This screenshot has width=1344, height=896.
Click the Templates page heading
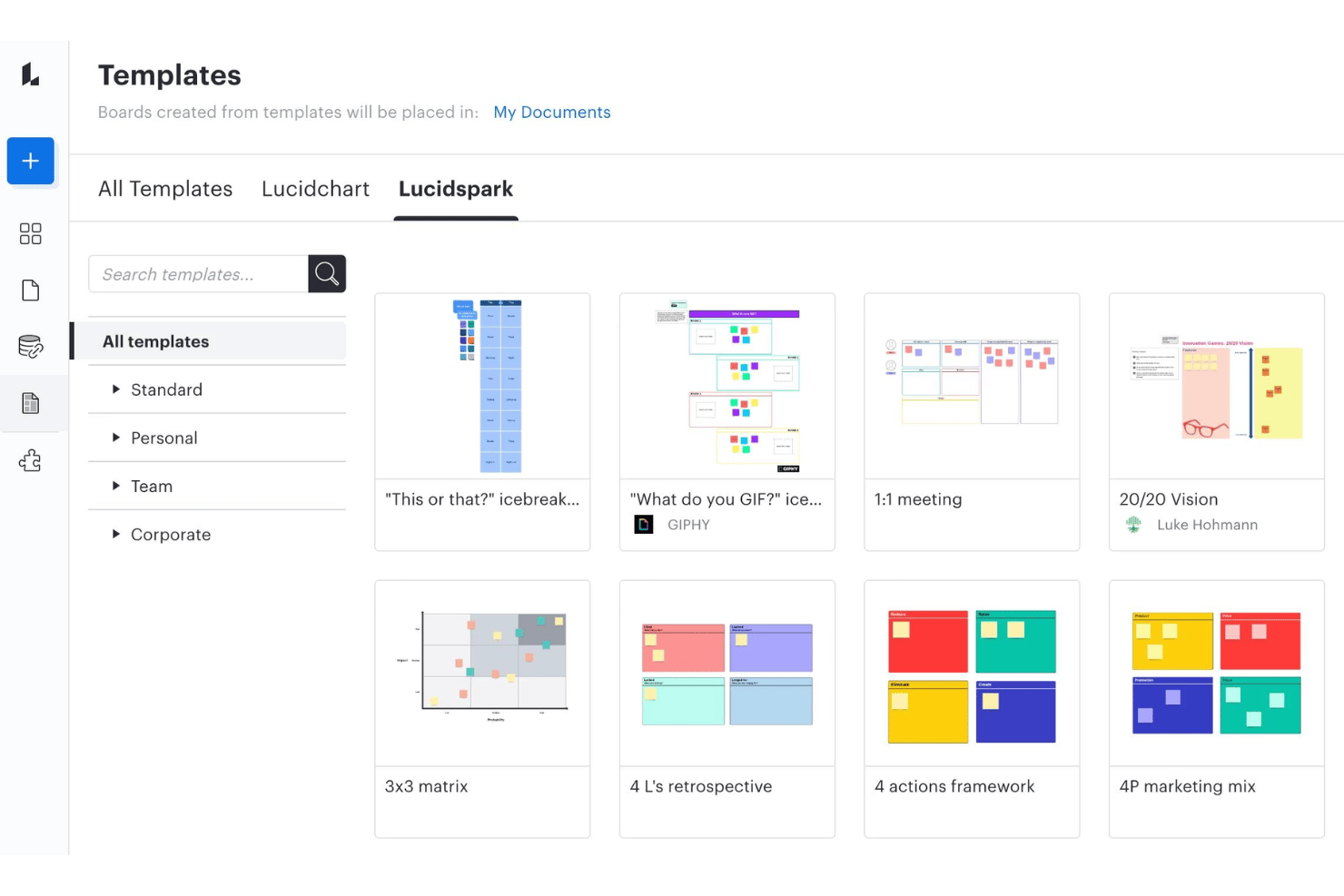tap(170, 75)
